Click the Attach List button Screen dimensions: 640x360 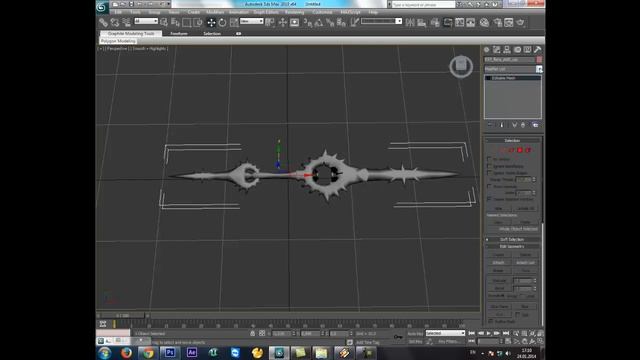(525, 262)
